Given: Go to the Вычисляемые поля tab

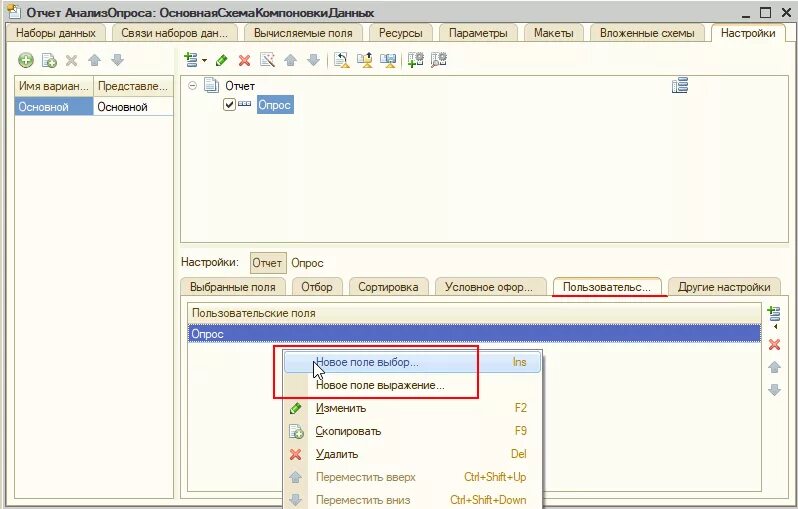Looking at the screenshot, I should coord(303,33).
